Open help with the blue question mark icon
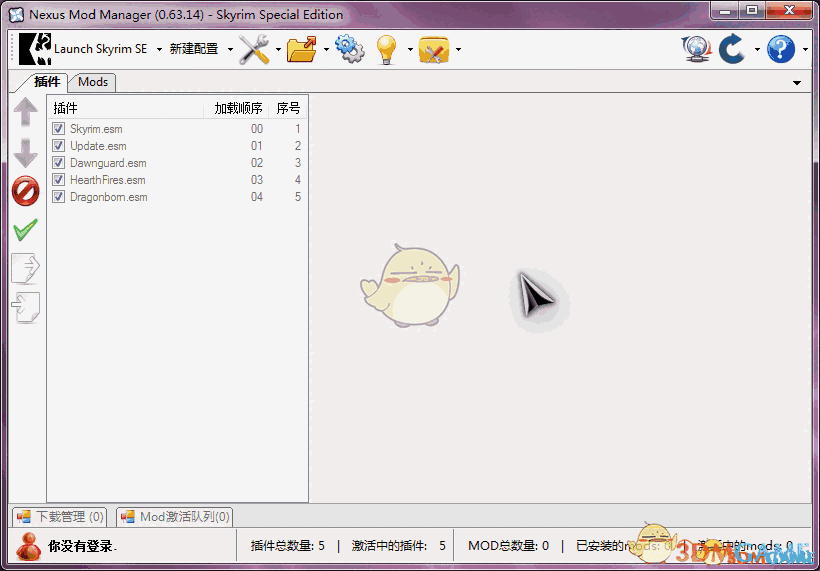The image size is (820, 571). [781, 49]
